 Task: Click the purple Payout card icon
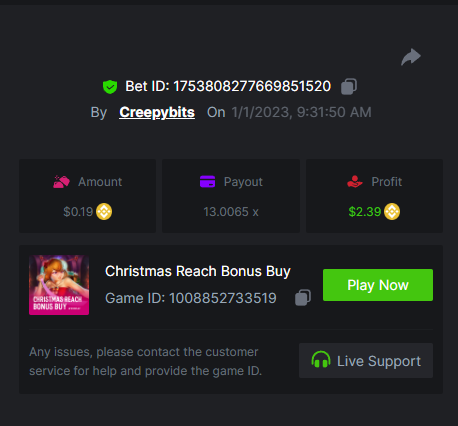pos(207,182)
